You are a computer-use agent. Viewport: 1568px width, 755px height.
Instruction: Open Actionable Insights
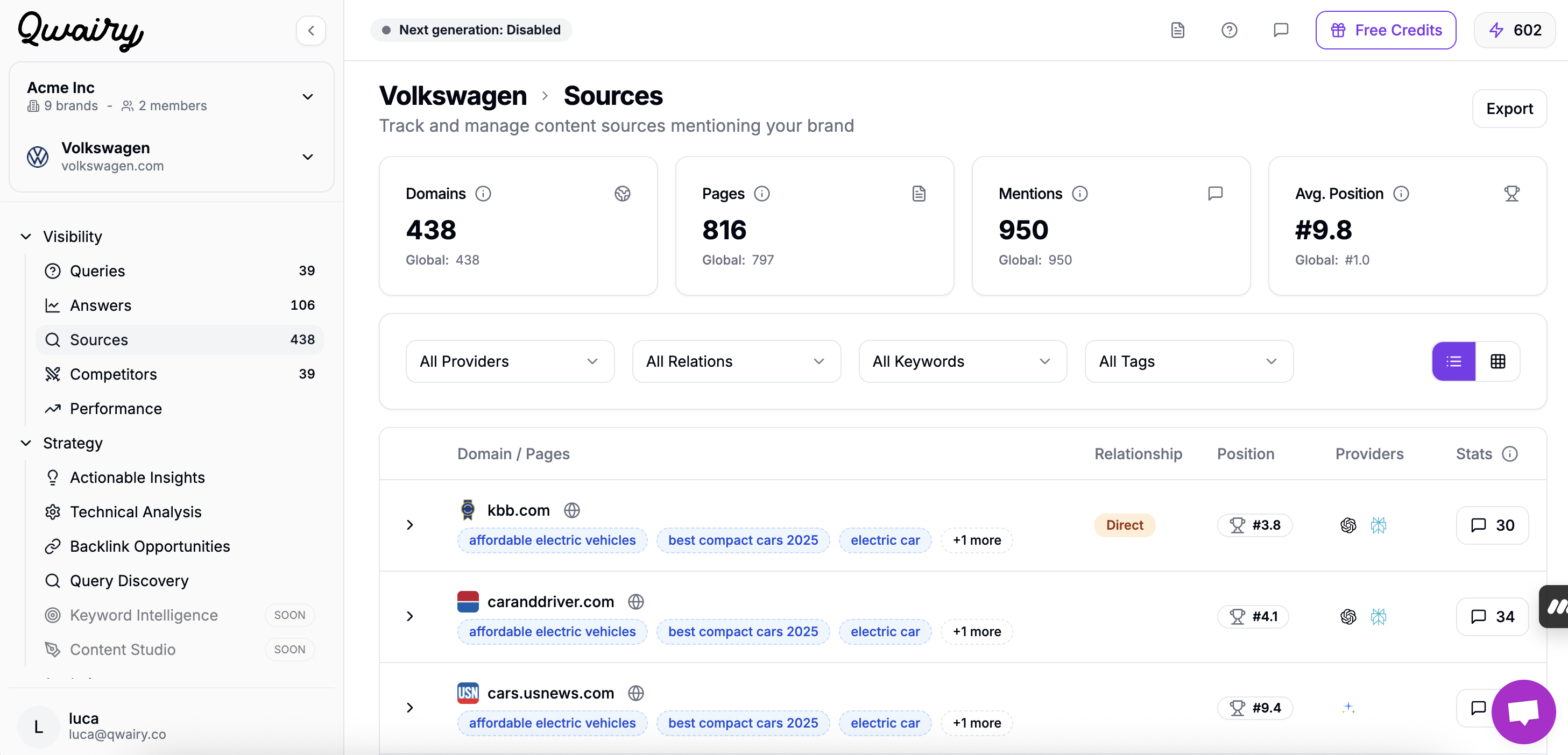[180, 478]
